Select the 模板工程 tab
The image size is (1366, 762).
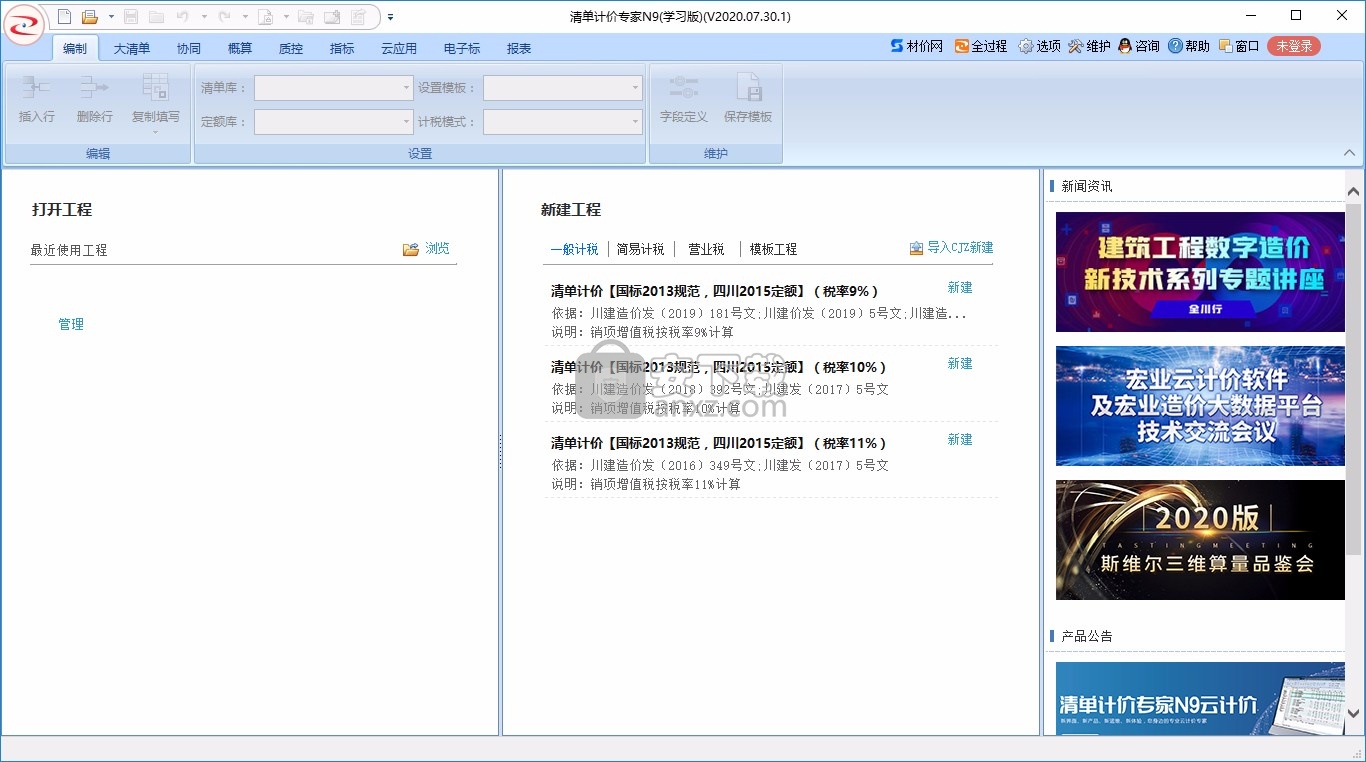click(x=773, y=249)
